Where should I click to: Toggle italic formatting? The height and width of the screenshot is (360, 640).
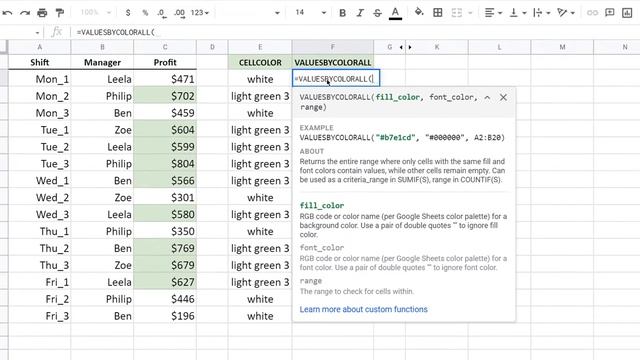pyautogui.click(x=360, y=13)
